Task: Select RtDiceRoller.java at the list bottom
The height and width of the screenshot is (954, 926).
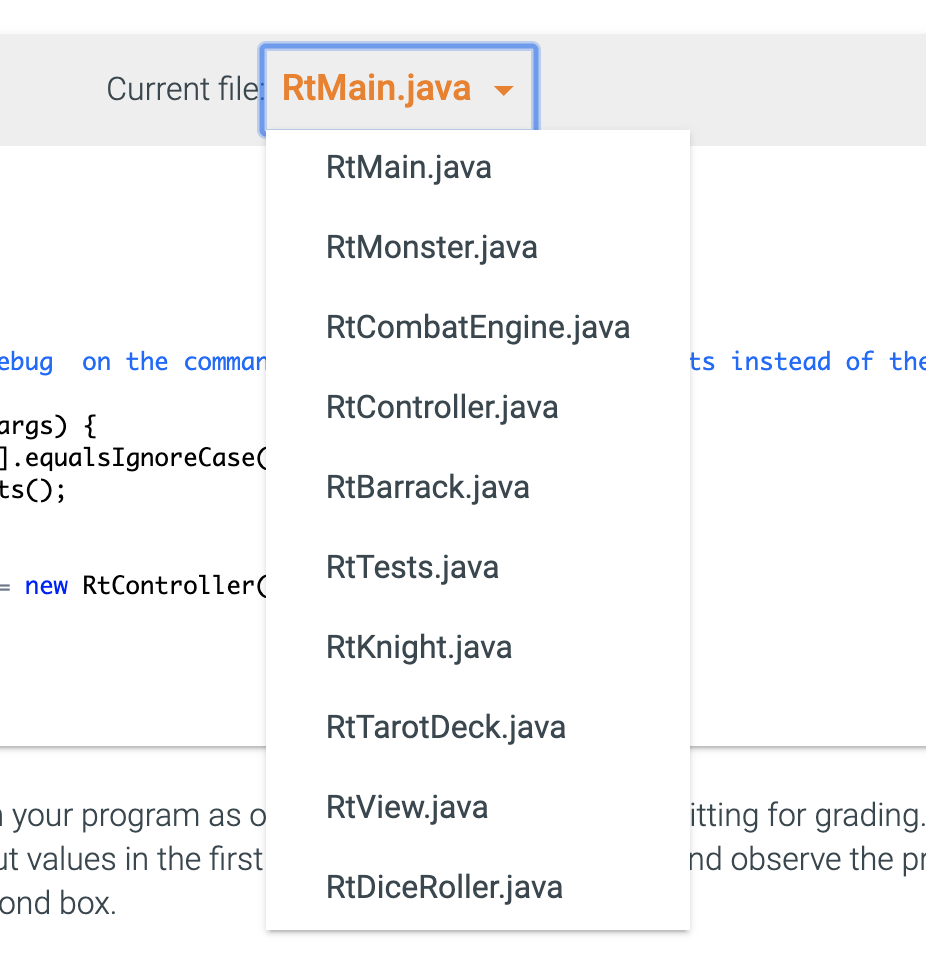Action: pos(444,887)
